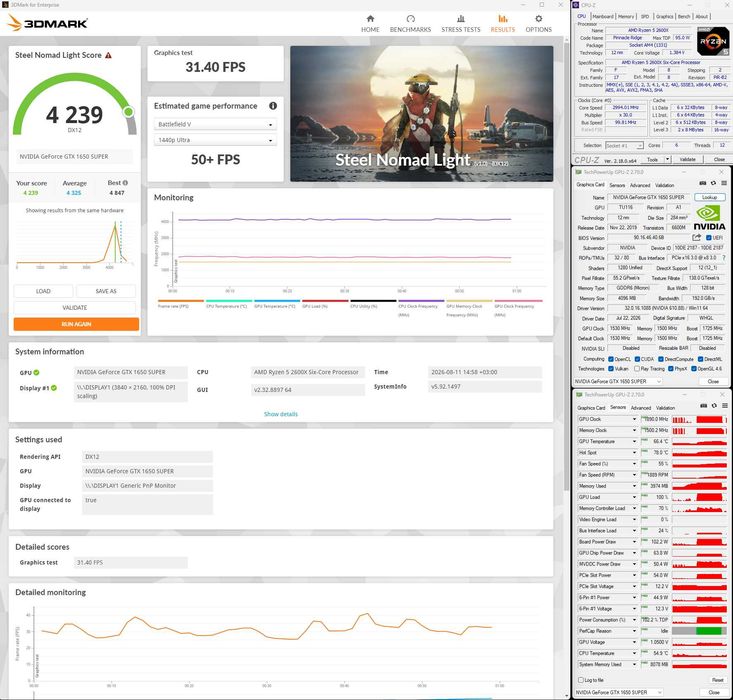The image size is (733, 700).
Task: Open the Stress Tests section
Action: click(460, 23)
